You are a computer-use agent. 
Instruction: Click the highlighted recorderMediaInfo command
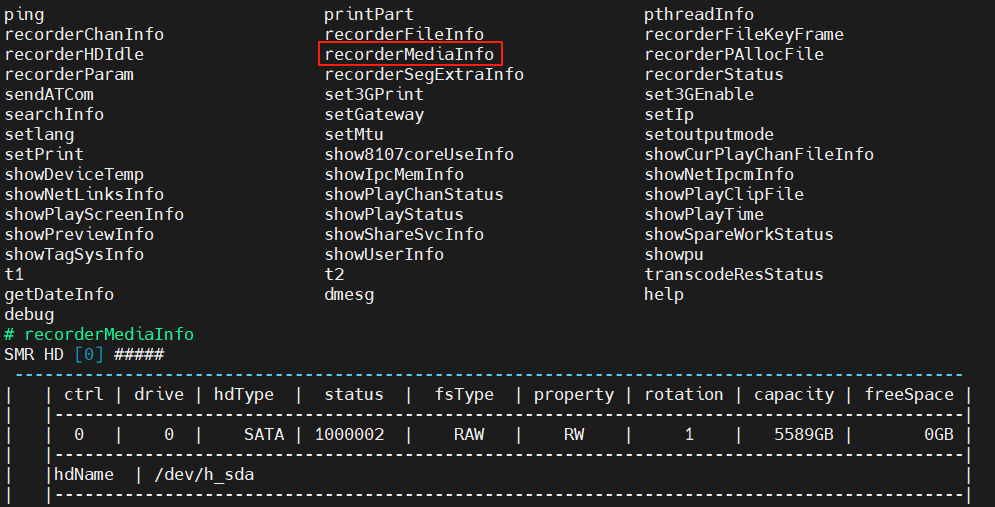point(409,55)
